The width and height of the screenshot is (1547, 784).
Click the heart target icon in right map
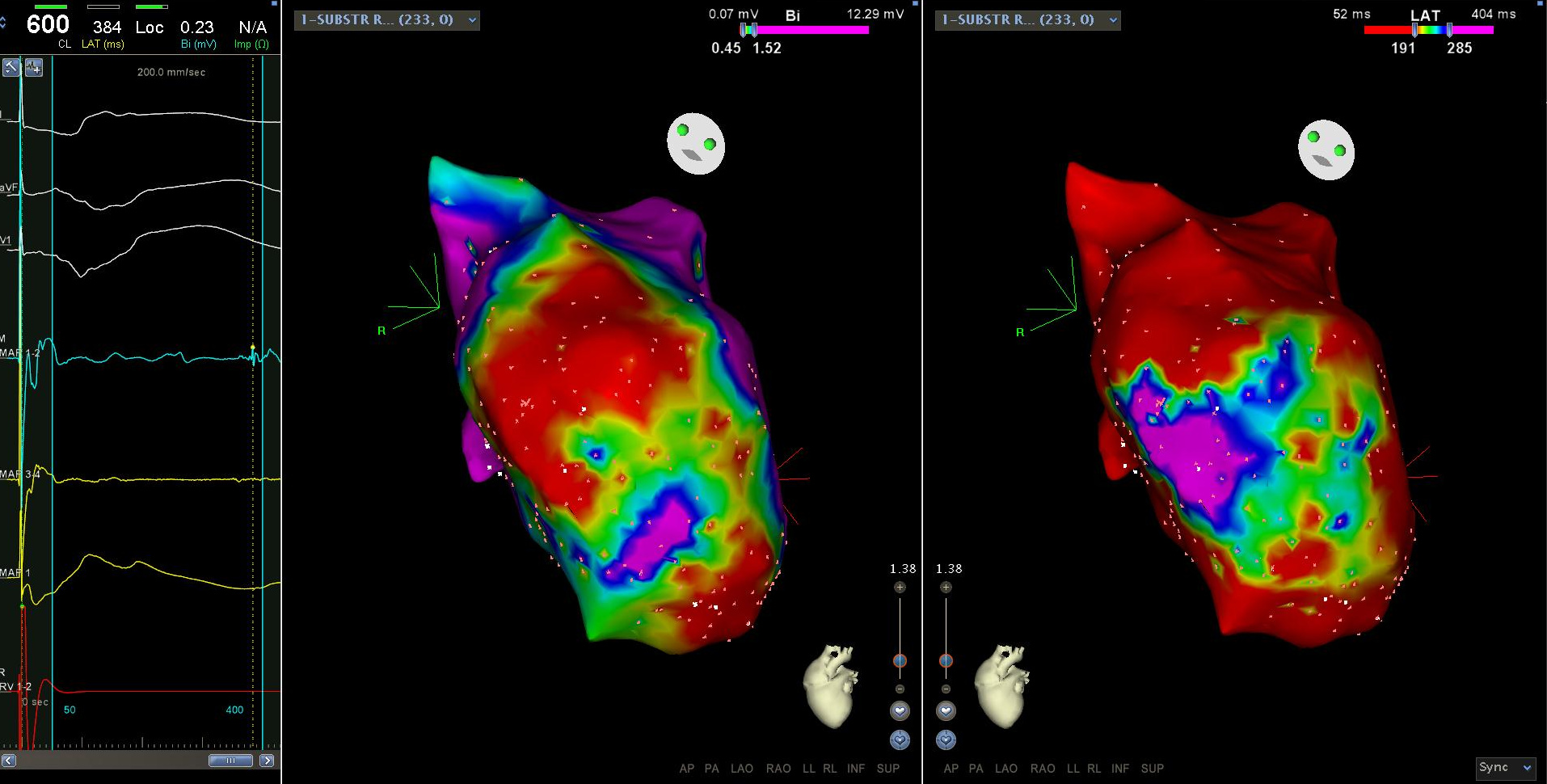coord(946,740)
